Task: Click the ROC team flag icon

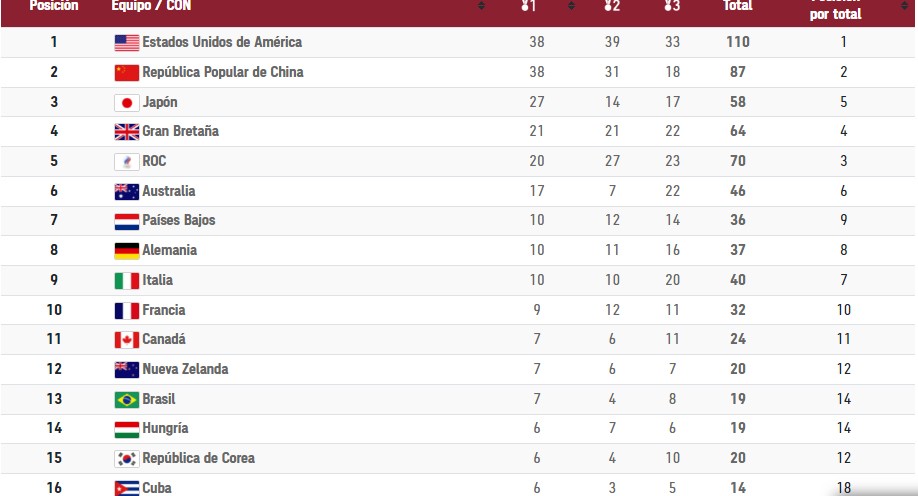Action: click(x=126, y=161)
